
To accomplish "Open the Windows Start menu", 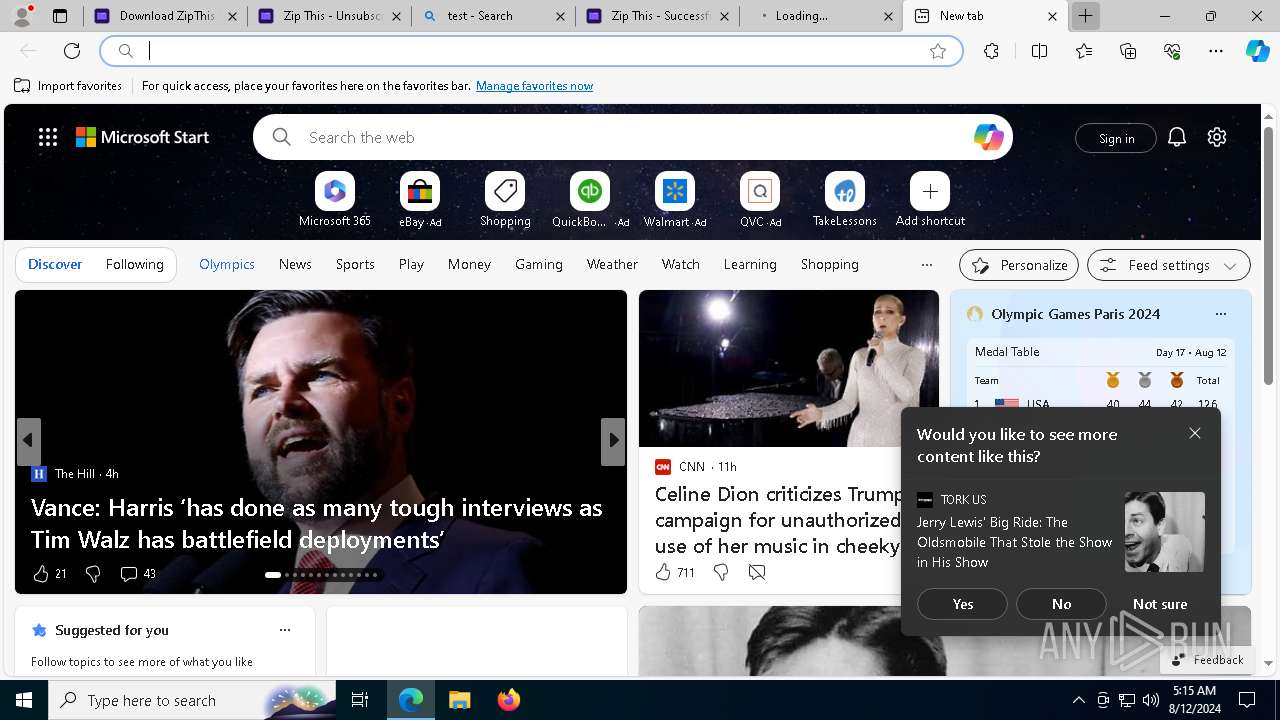I will (x=24, y=700).
